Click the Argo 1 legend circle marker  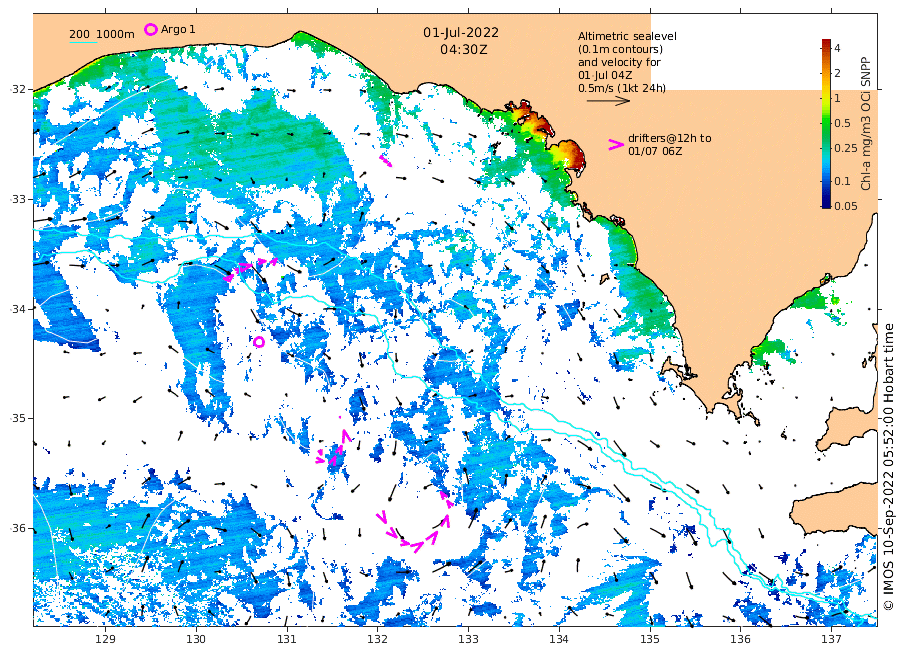pos(150,29)
